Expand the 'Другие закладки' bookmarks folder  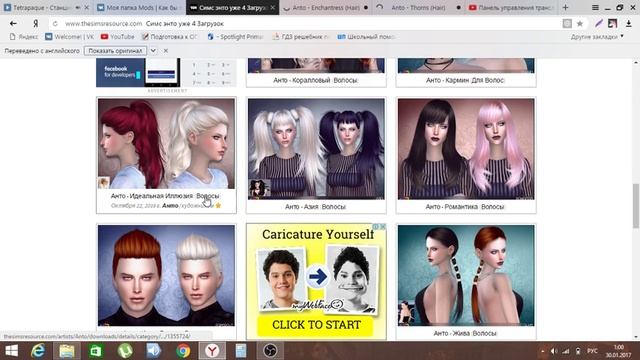(597, 37)
